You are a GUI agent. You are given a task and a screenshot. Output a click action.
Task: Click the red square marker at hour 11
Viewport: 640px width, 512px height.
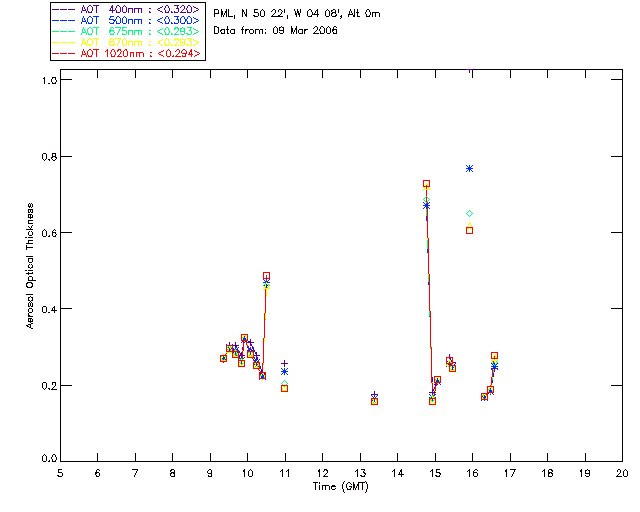[284, 388]
